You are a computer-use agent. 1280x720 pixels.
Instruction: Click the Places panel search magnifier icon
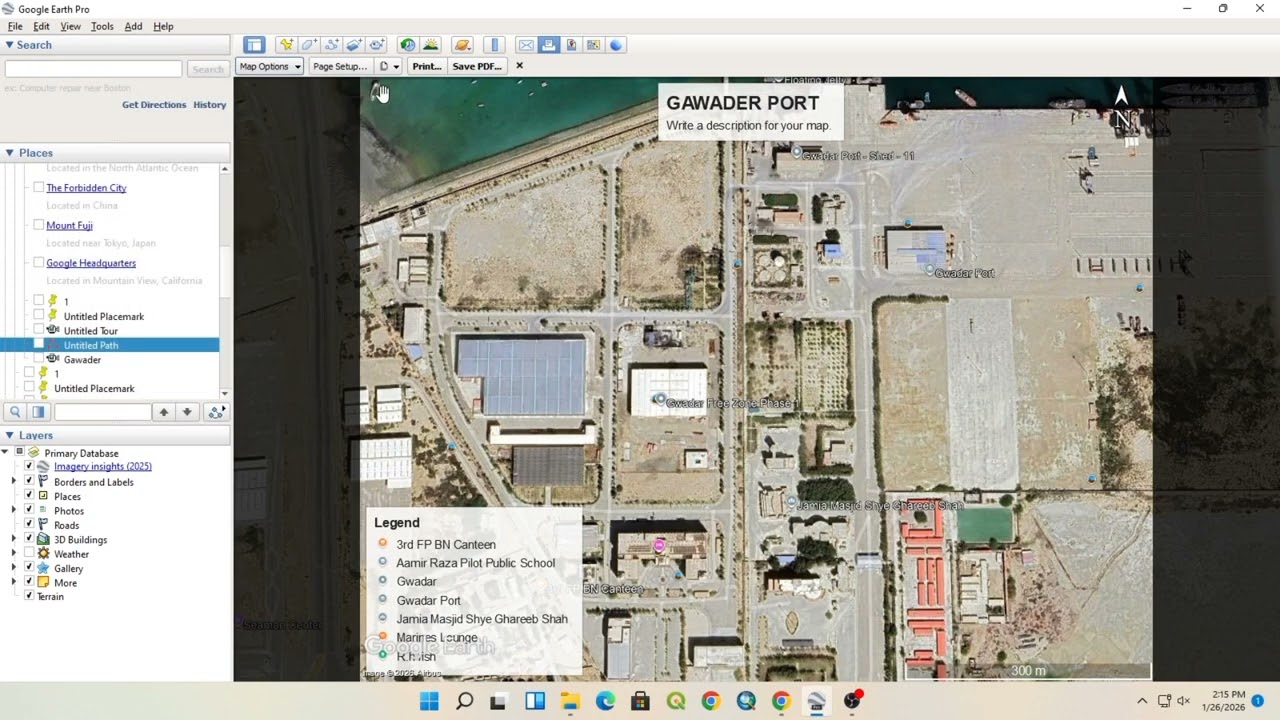[x=15, y=412]
